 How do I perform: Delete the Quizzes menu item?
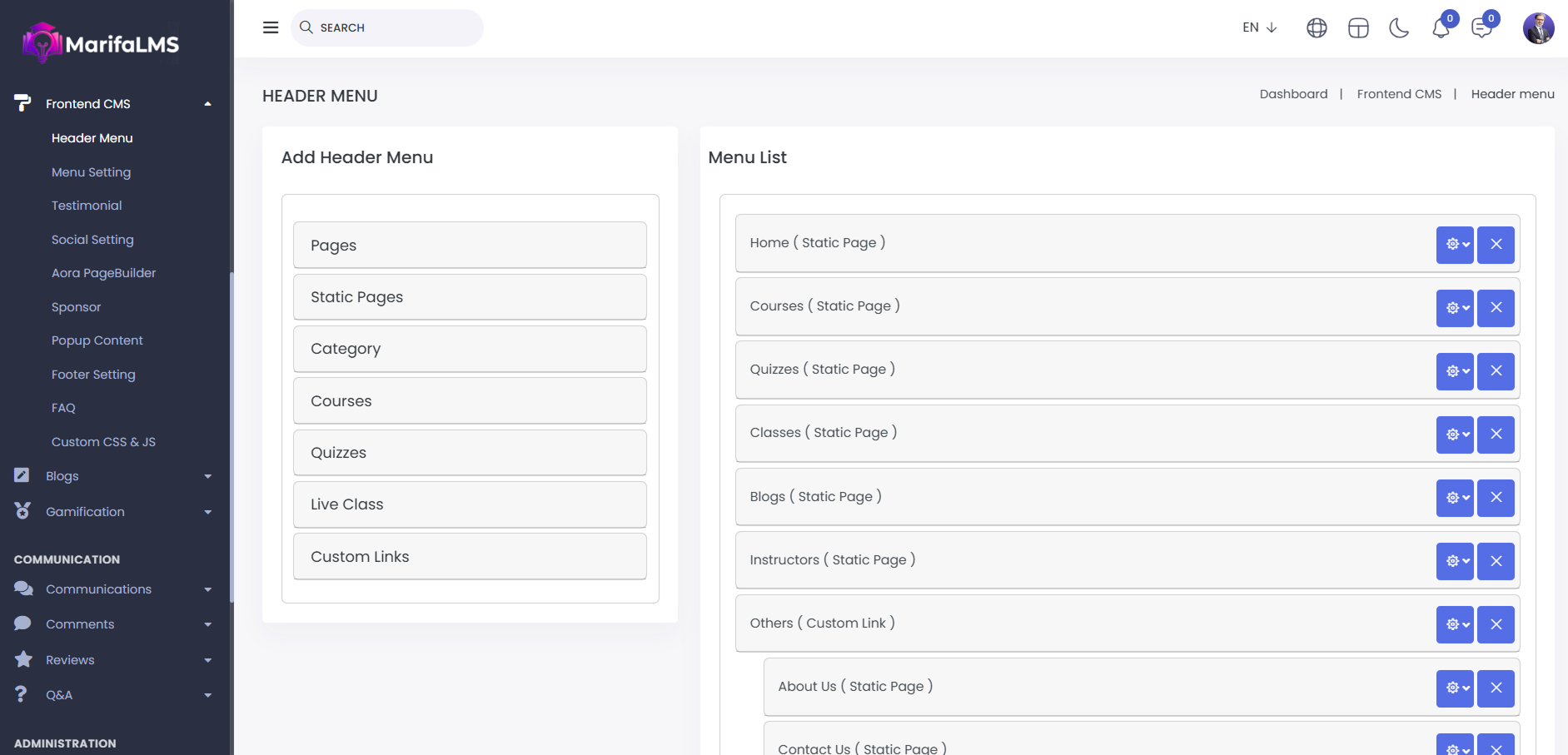(x=1496, y=371)
